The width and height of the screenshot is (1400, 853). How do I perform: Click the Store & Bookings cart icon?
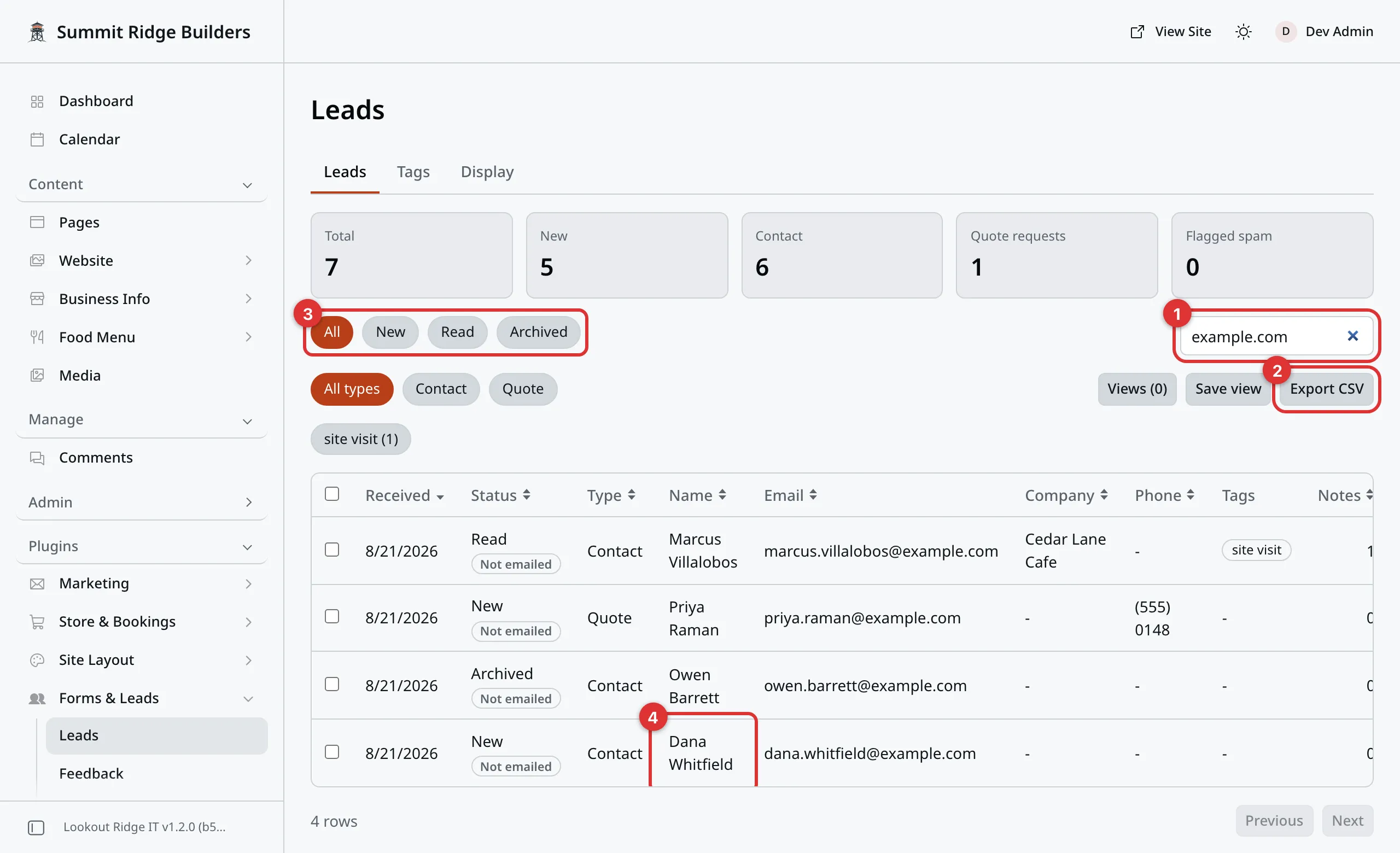(x=37, y=622)
